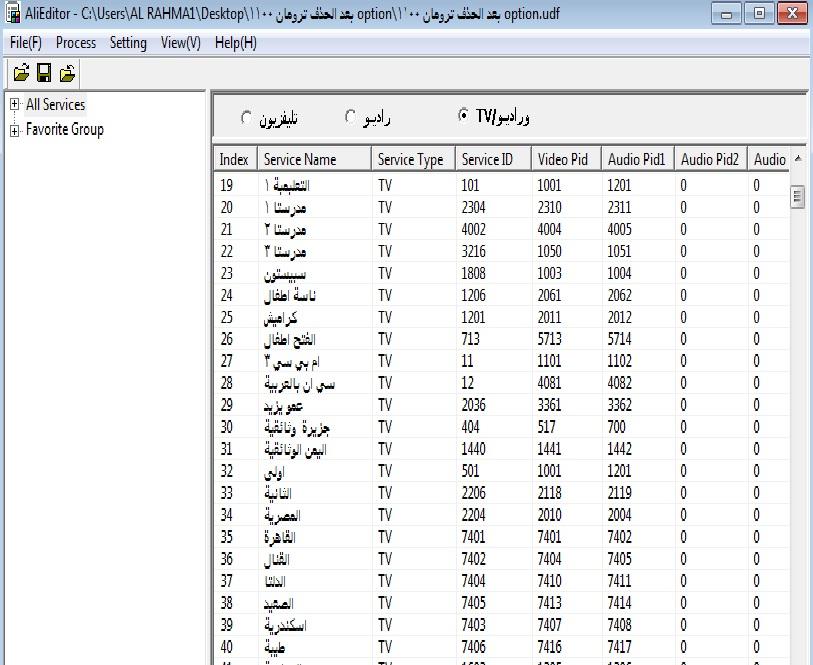Click Service ID cell 3216
Viewport: 813px width, 665px height.
(x=473, y=251)
